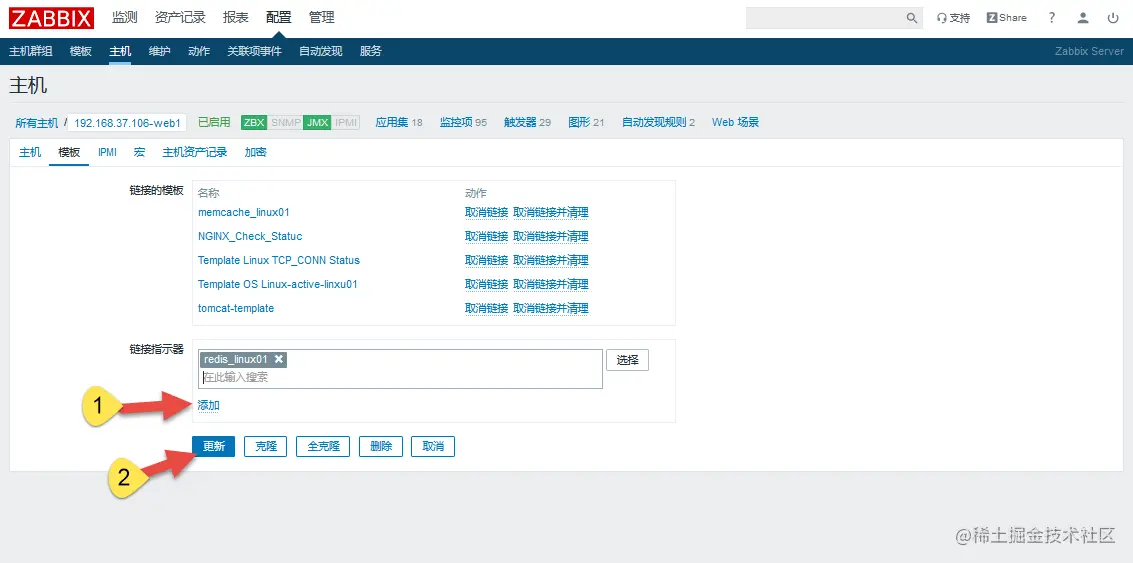This screenshot has height=563, width=1133.
Task: Click the 192.168.37.106-web1 host breadcrumb
Action: (127, 123)
